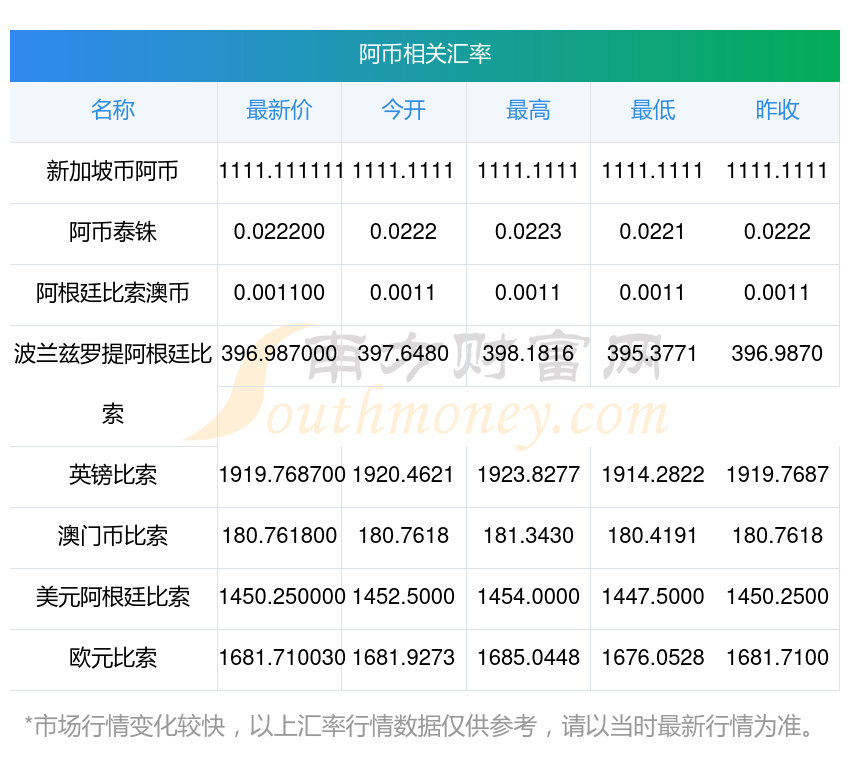Select the 欧元比索 lowest value 1676.0528
Screen dimensions: 850x757
tap(652, 658)
